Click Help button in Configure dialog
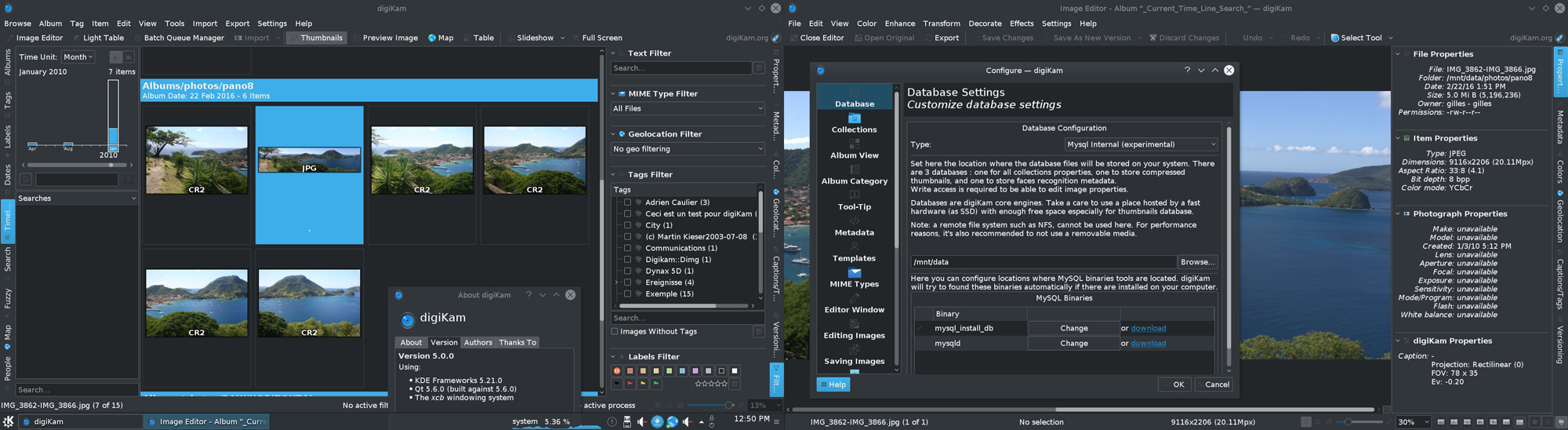The height and width of the screenshot is (430, 1568). (x=833, y=384)
